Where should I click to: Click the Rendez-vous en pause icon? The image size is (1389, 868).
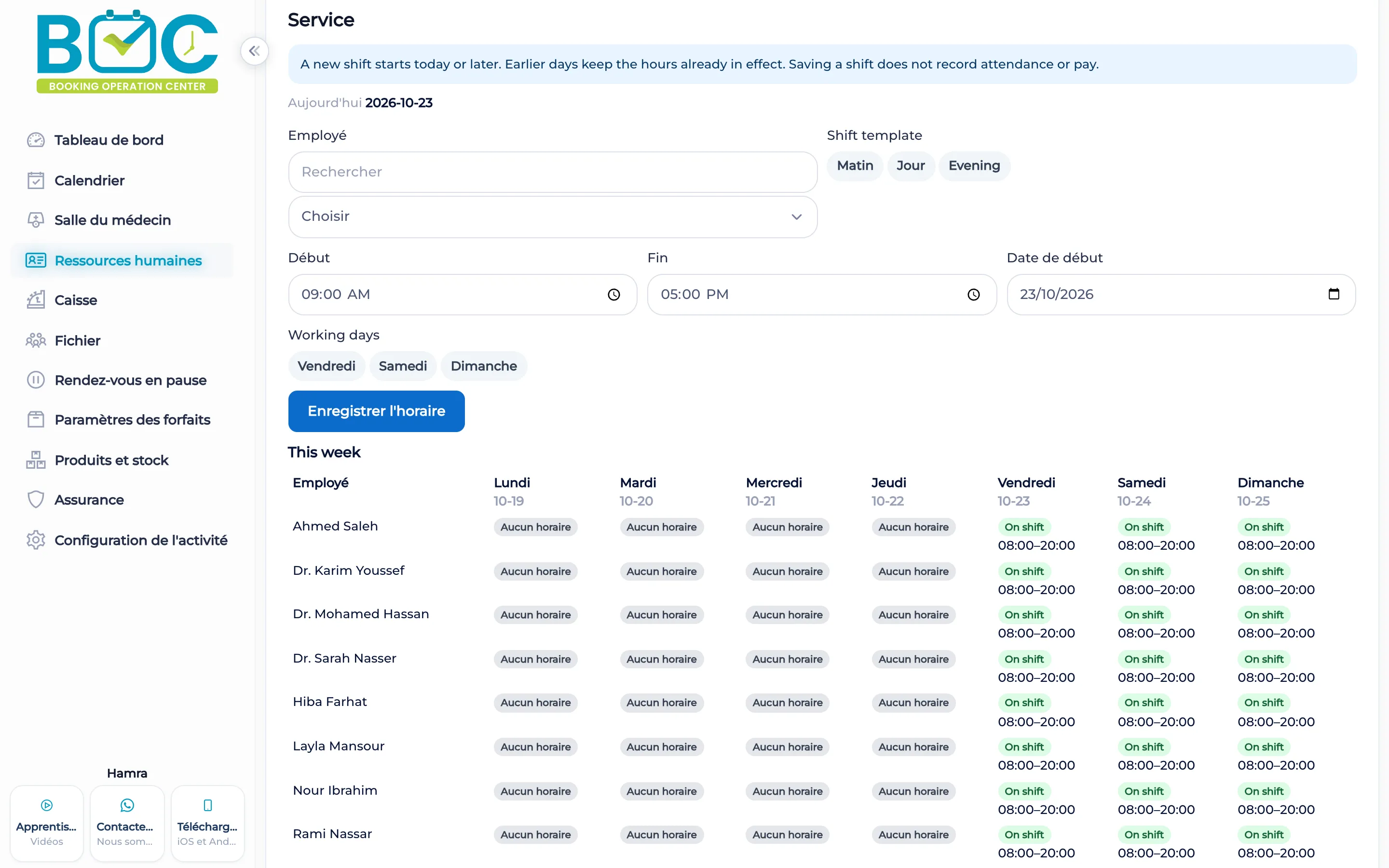point(36,380)
